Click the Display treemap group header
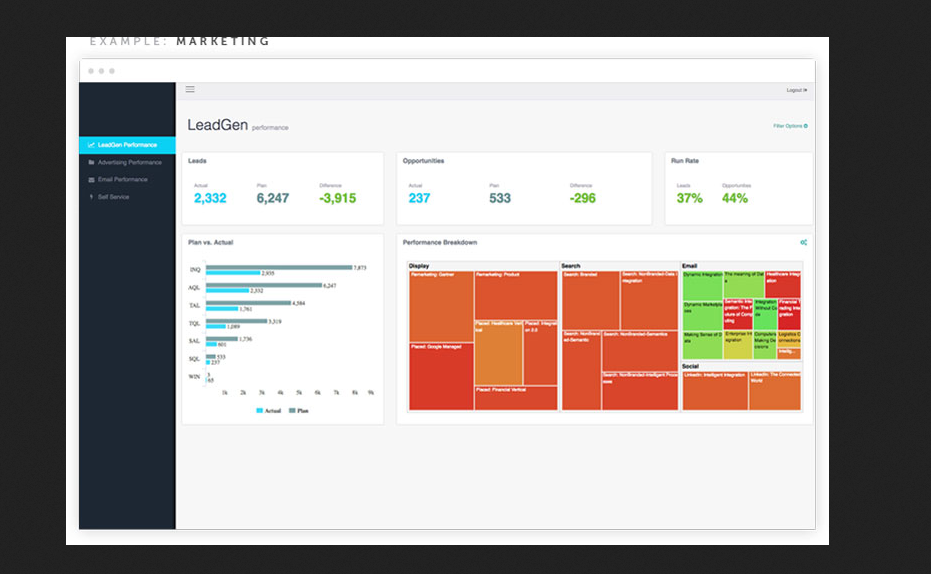Viewport: 931px width, 574px height. coord(419,266)
